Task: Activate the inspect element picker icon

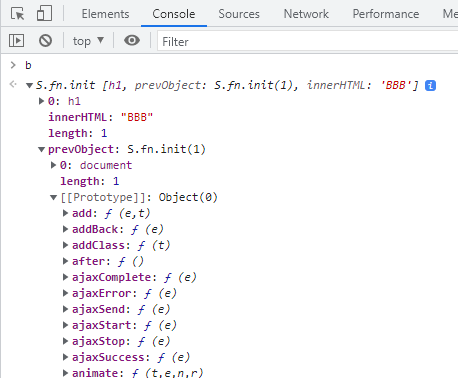Action: [x=17, y=14]
